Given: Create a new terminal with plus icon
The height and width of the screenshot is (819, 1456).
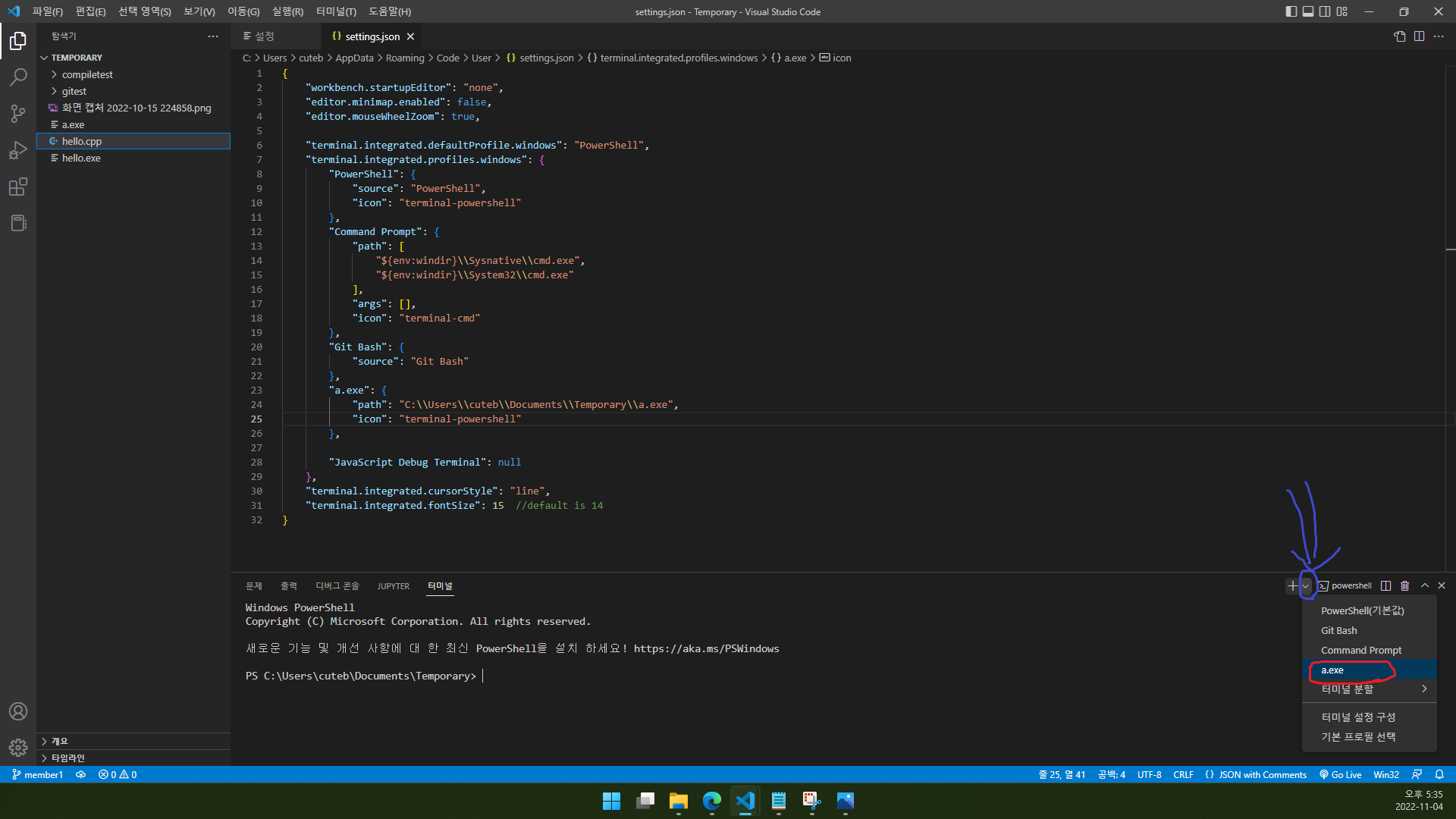Looking at the screenshot, I should click(x=1293, y=585).
